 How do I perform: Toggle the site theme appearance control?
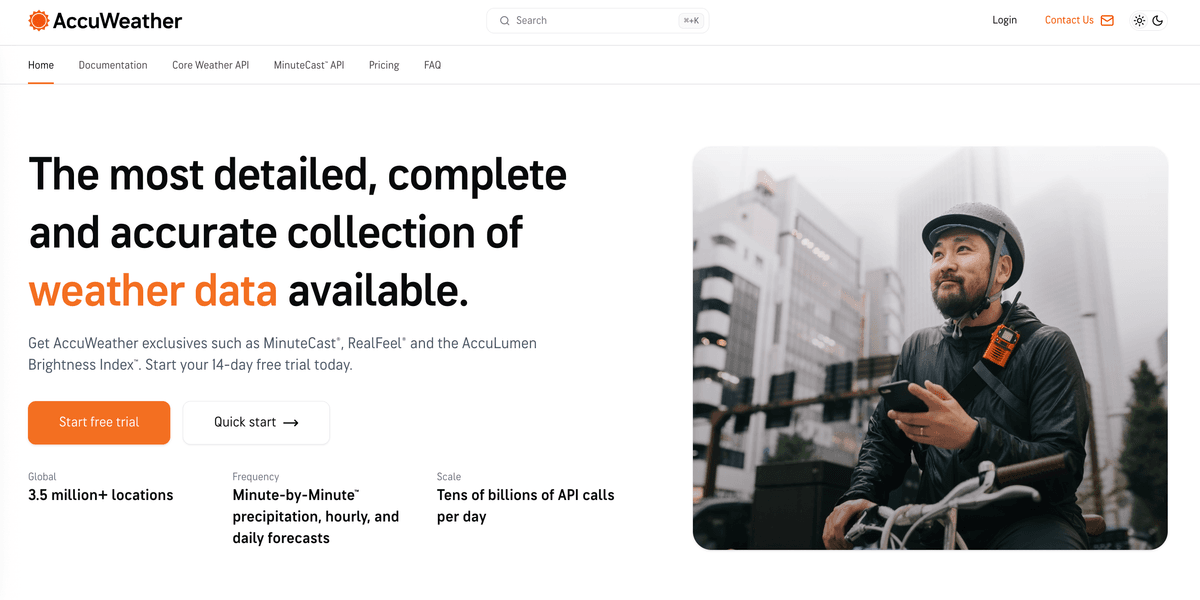(1148, 20)
